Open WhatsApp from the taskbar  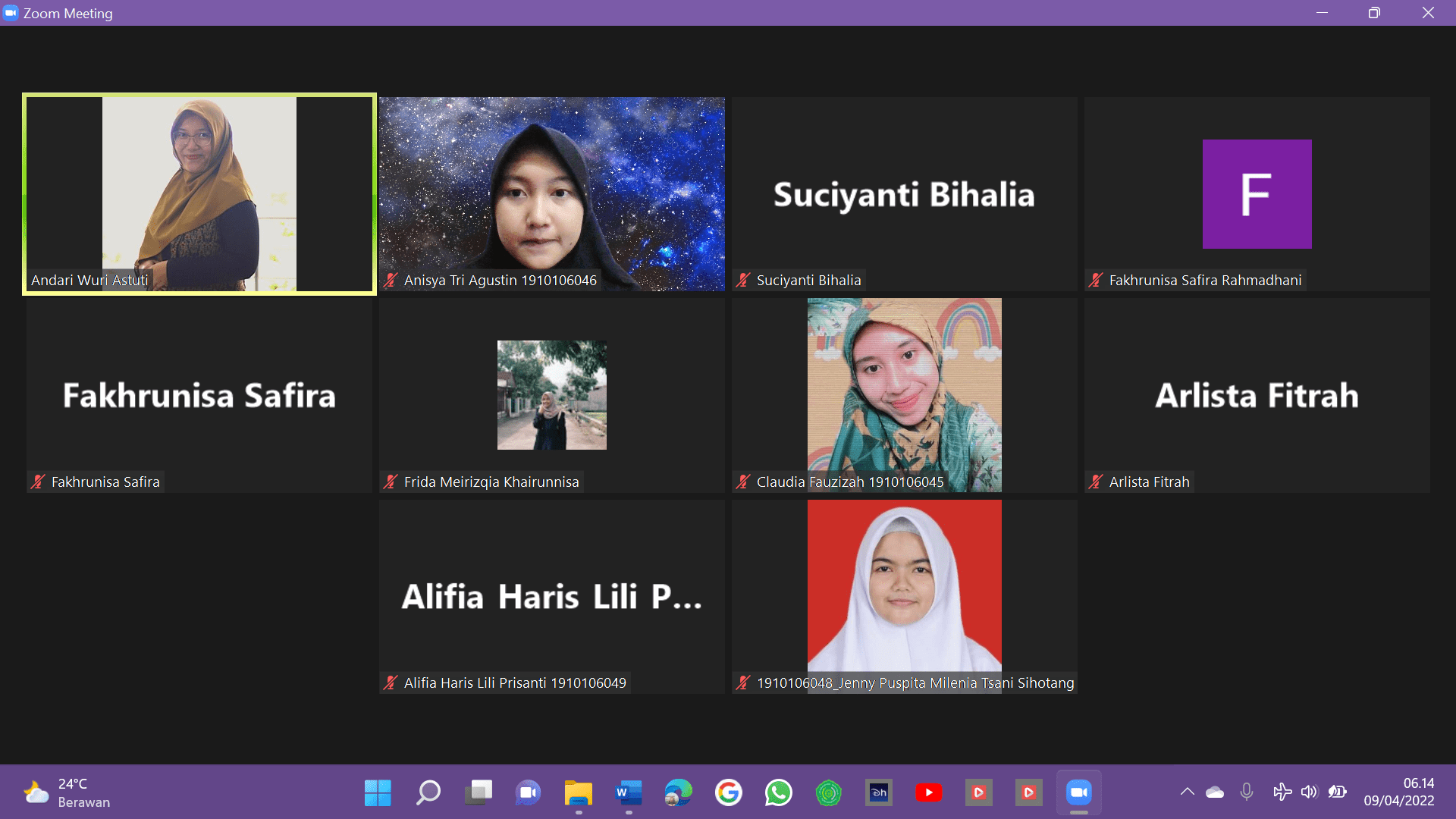(779, 793)
